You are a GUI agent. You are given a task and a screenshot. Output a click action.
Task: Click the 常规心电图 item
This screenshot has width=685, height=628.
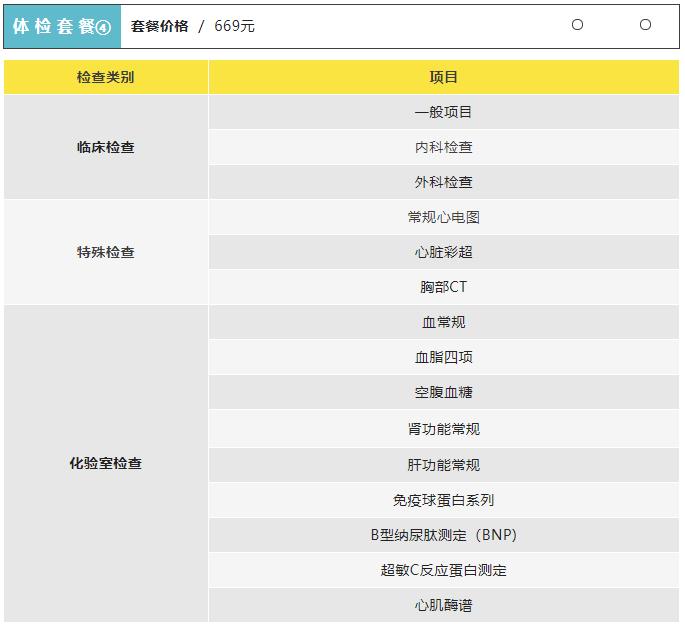[x=443, y=217]
